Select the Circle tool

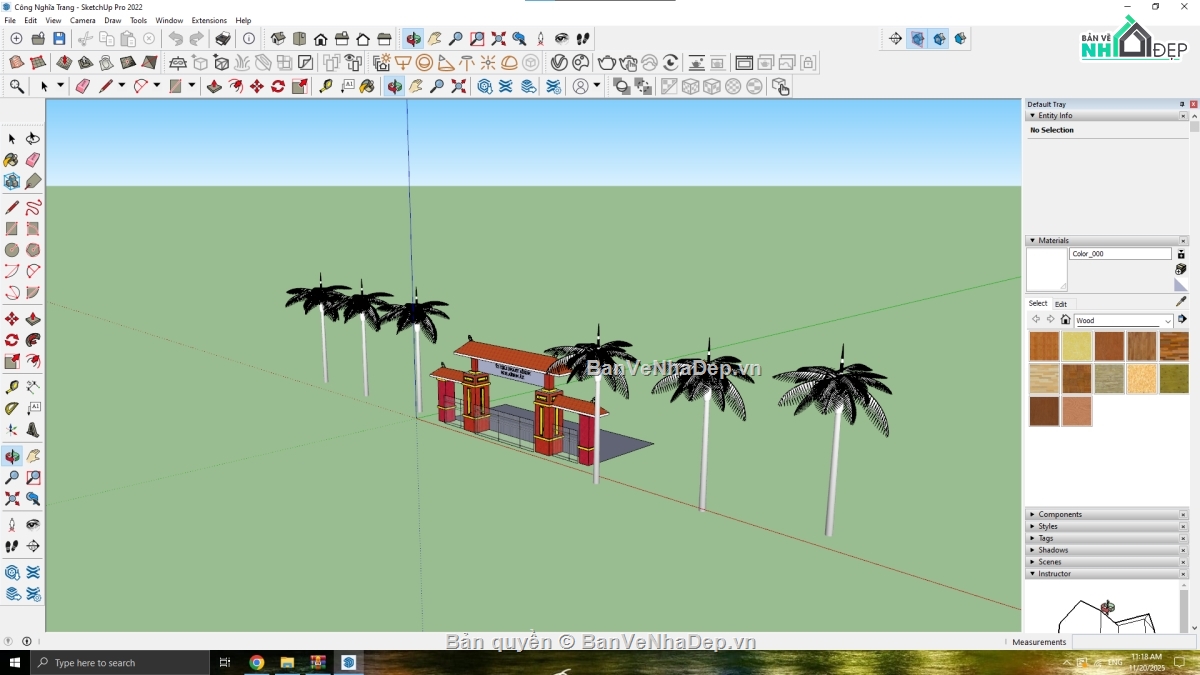pyautogui.click(x=12, y=250)
